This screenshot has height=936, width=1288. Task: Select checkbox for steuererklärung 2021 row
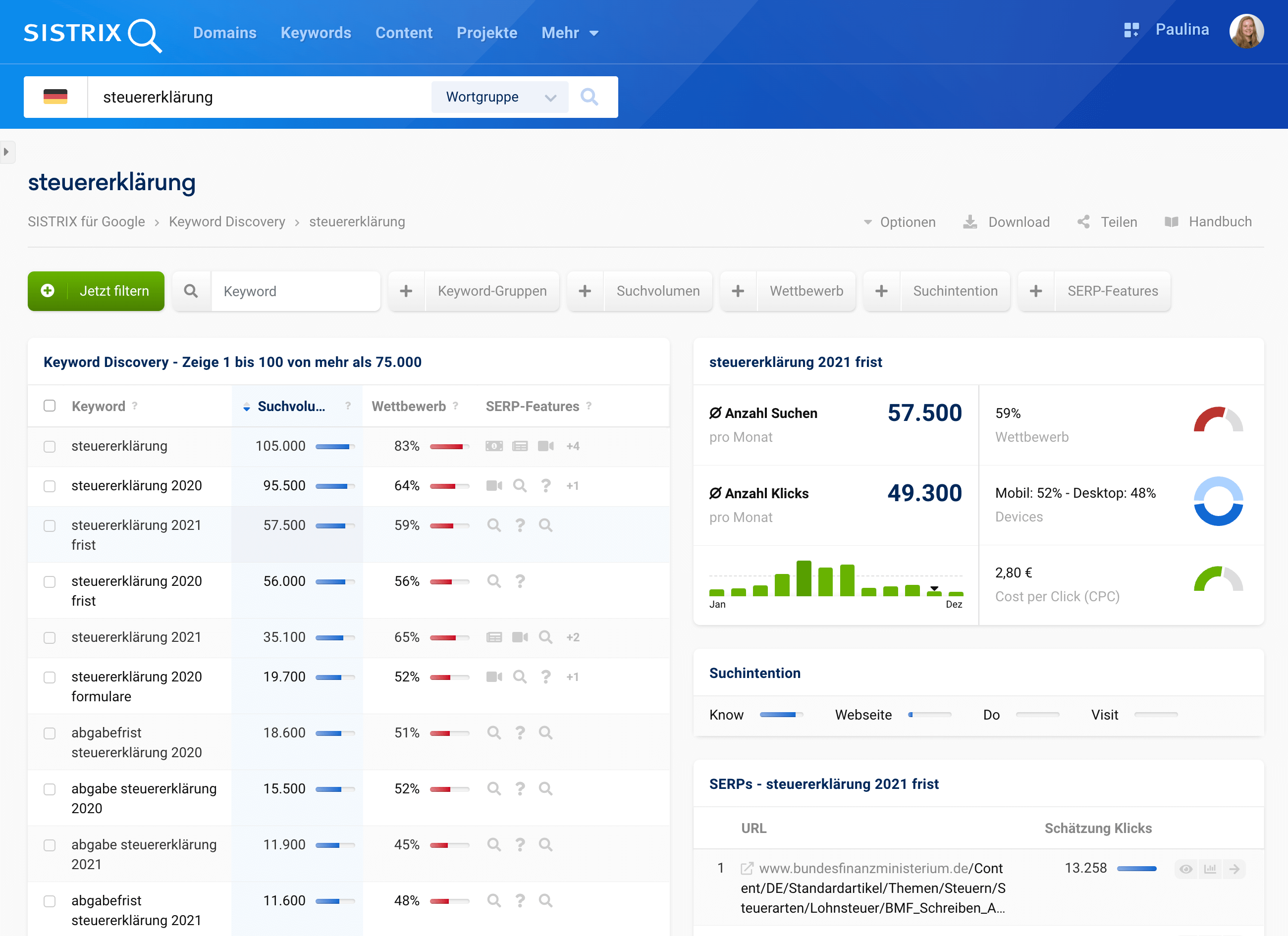pos(50,637)
